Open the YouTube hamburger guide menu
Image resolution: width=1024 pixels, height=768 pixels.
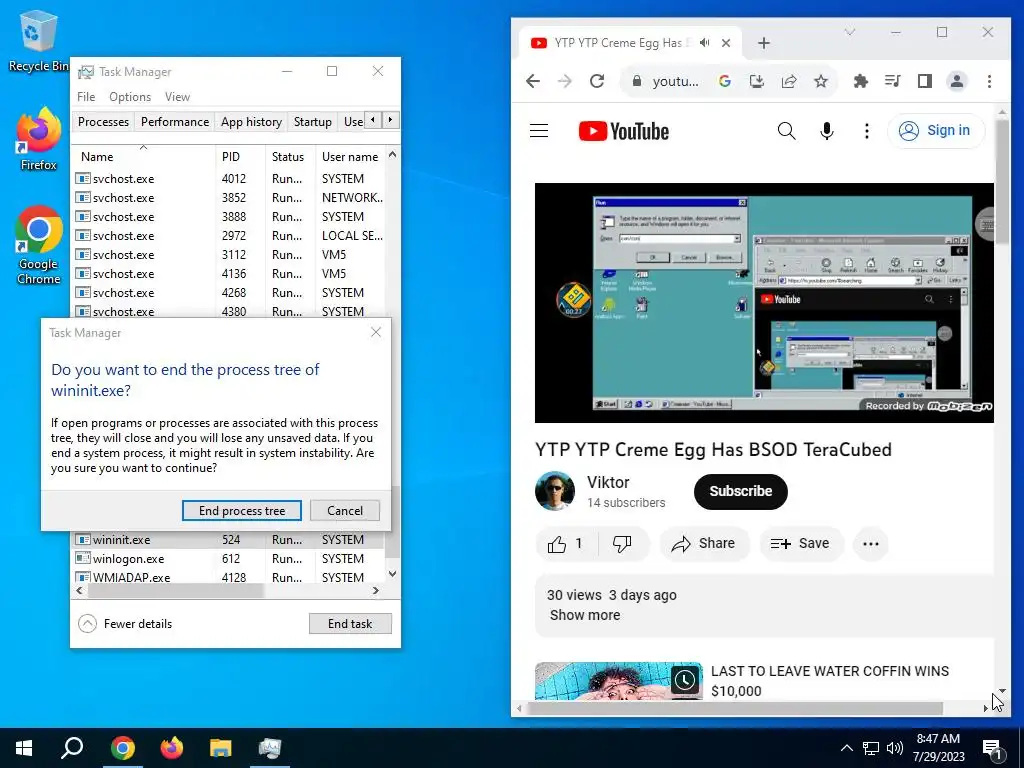tap(539, 131)
